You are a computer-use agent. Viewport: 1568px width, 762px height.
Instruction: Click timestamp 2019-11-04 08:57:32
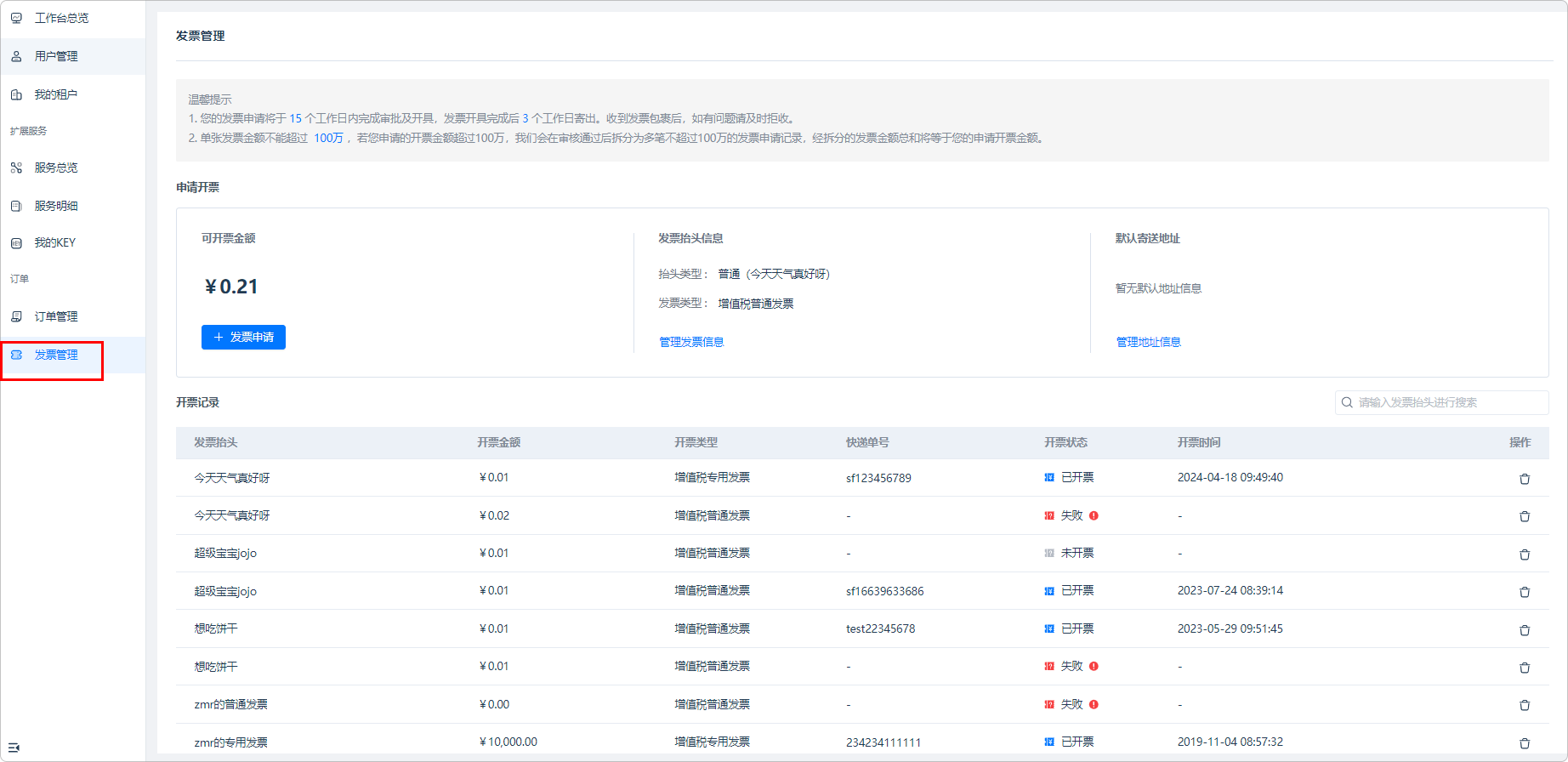(x=1230, y=742)
